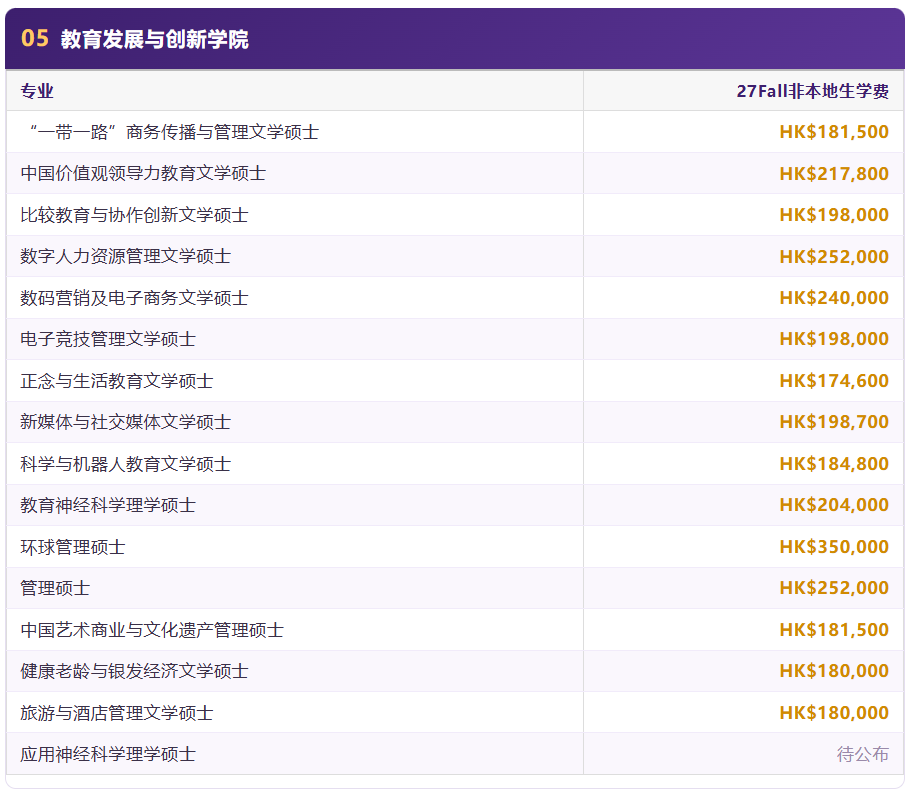Pick the program "数字人力资源管理文学硕士"

pos(126,256)
